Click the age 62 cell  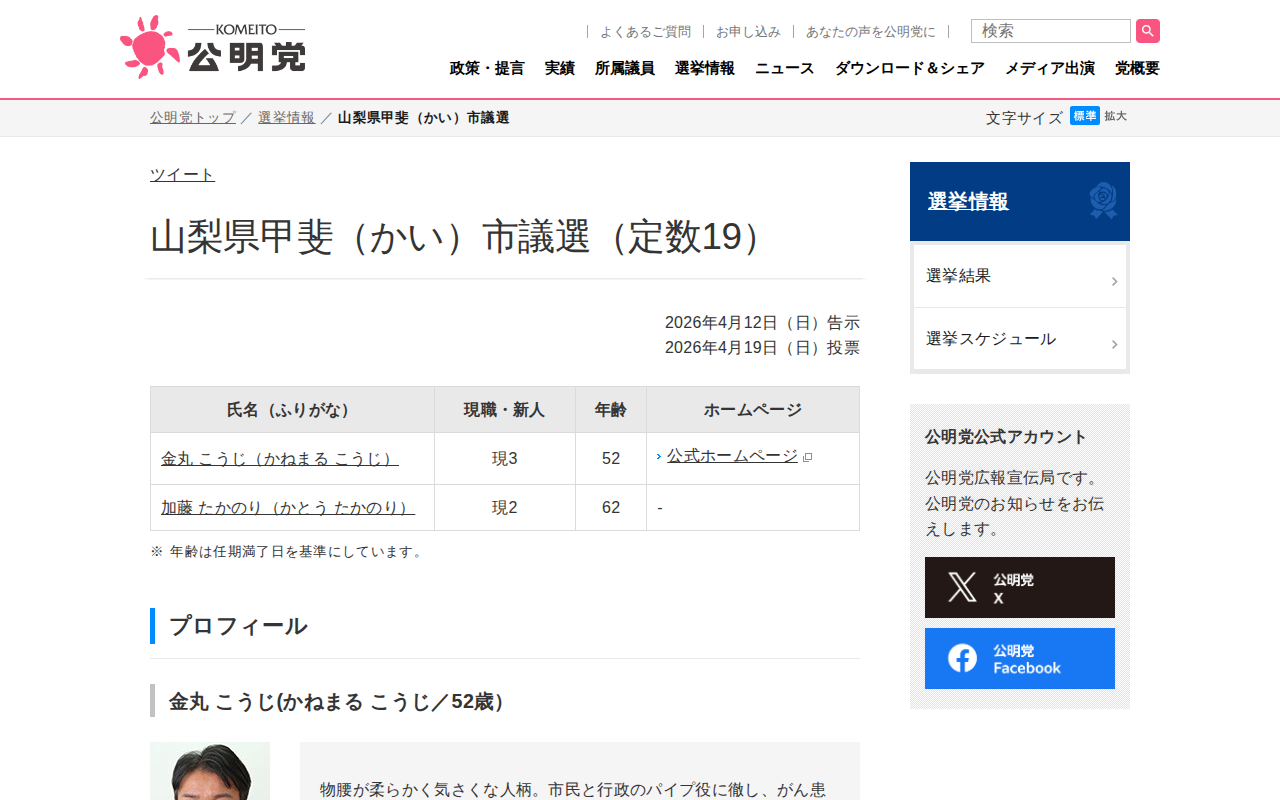point(611,508)
